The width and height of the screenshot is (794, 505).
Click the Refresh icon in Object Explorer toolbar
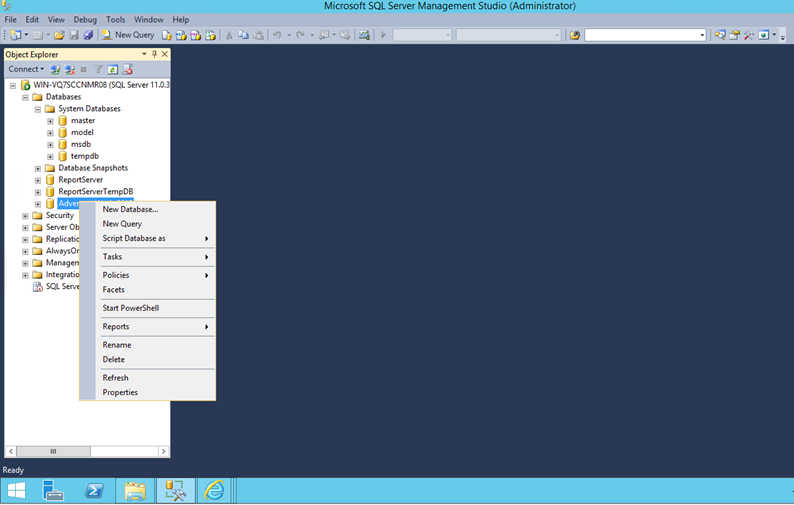(x=113, y=70)
